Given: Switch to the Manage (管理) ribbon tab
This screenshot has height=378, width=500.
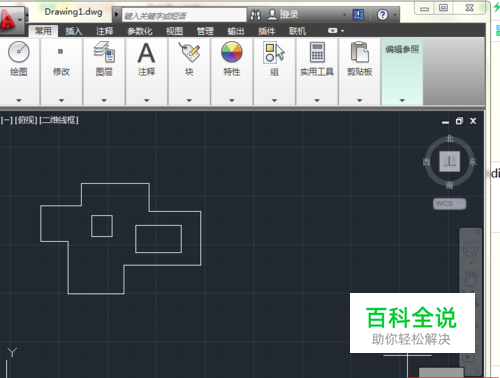Looking at the screenshot, I should [x=205, y=31].
